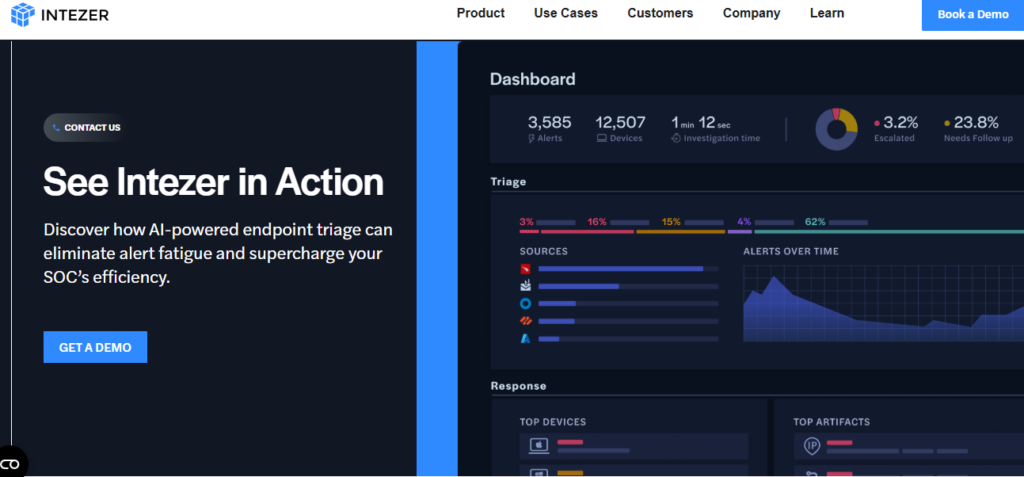1024x477 pixels.
Task: Click the Top Artifacts label
Action: click(831, 422)
